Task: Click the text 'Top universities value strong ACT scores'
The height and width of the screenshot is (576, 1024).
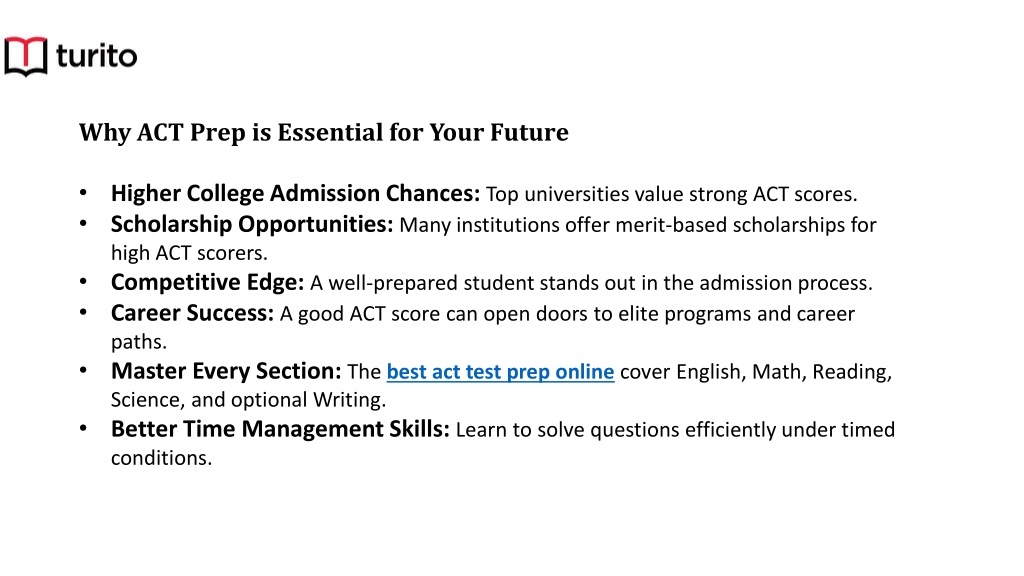Action: [671, 194]
